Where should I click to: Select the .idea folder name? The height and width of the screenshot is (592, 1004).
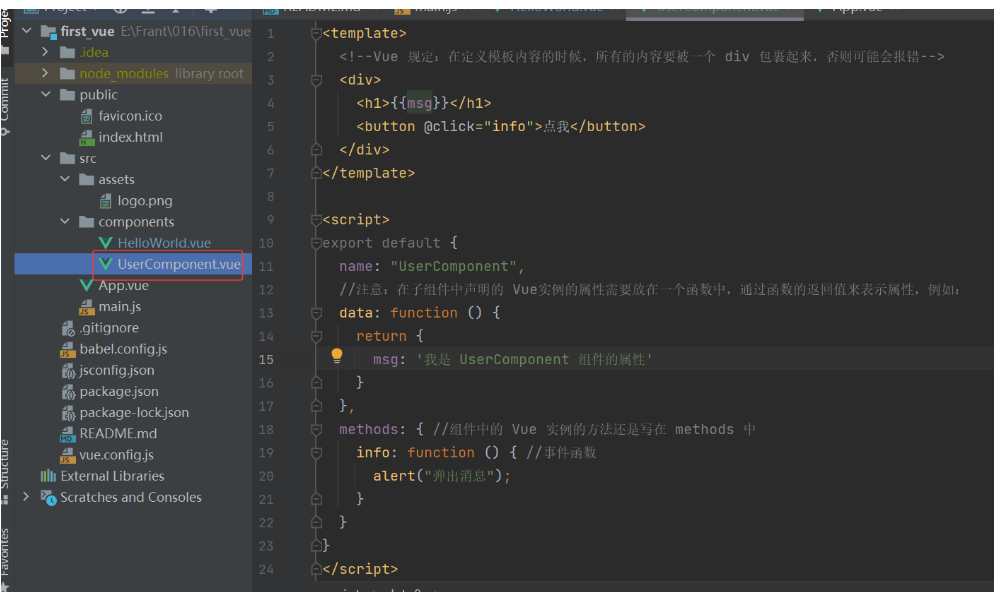coord(93,52)
